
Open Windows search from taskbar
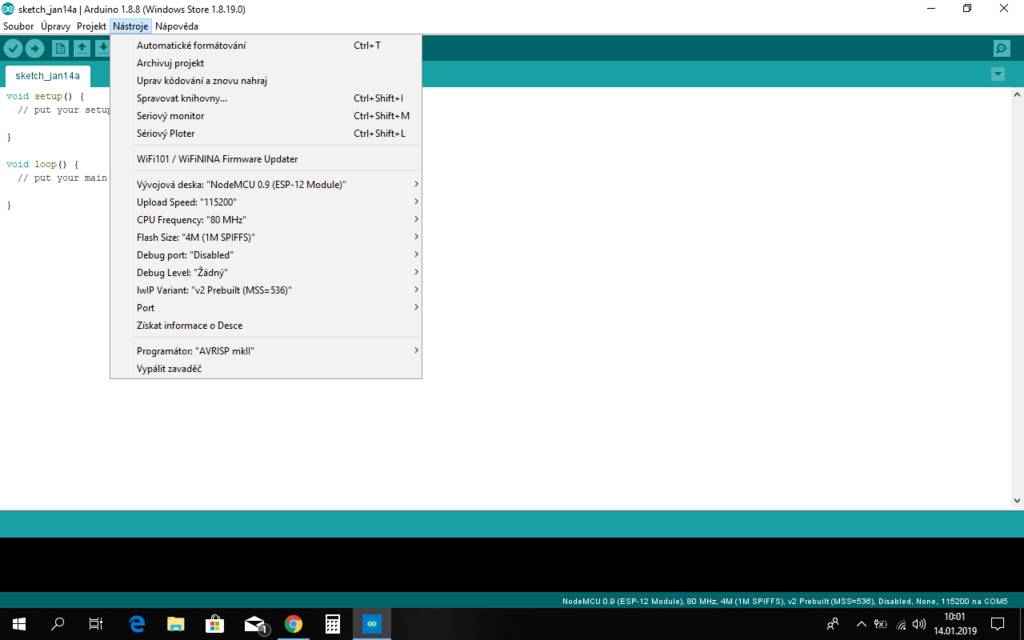(x=57, y=624)
